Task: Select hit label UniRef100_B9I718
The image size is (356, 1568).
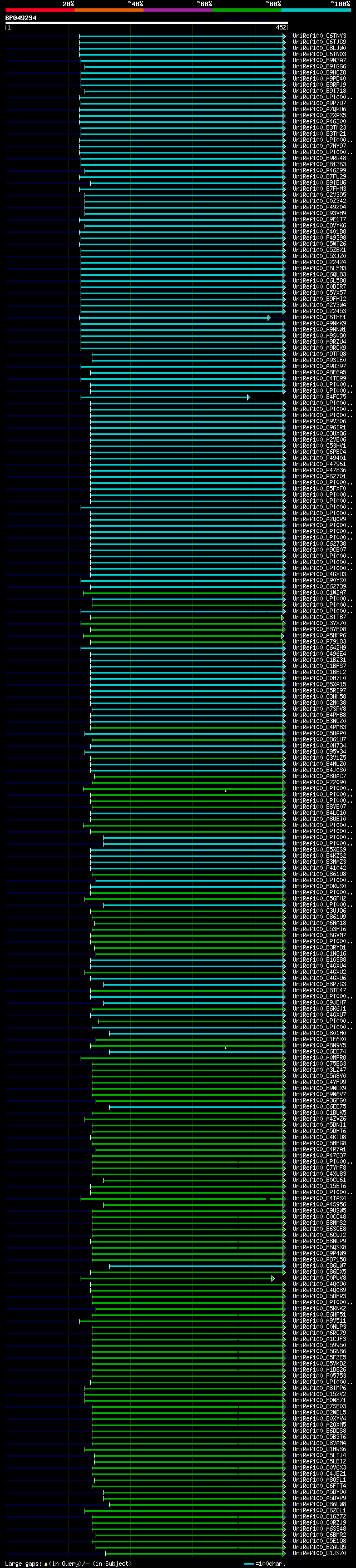Action: 319,91
